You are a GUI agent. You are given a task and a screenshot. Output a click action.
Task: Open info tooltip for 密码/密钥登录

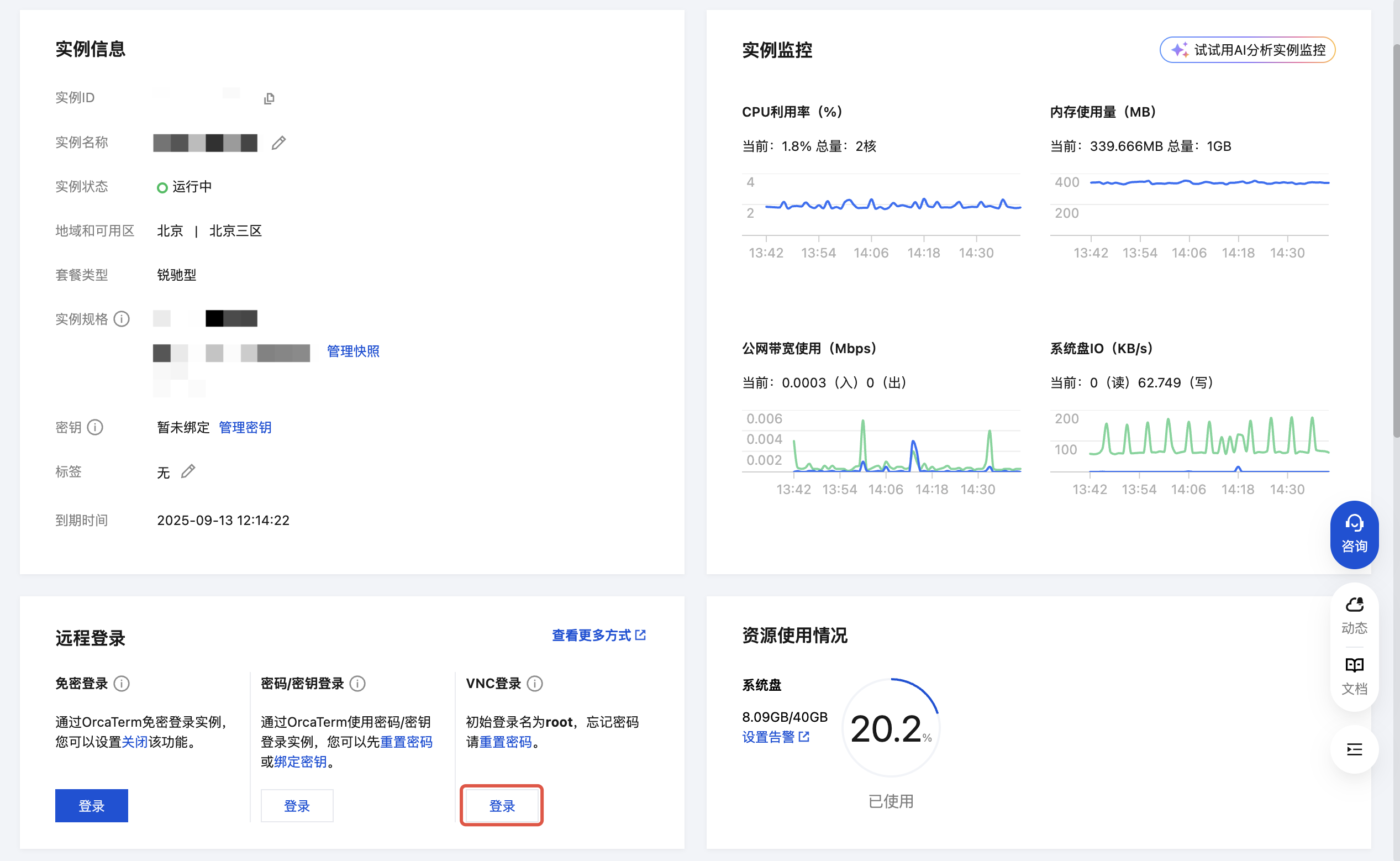tap(357, 684)
